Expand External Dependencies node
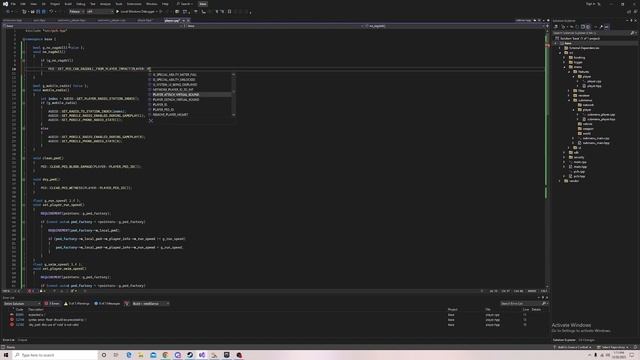 point(560,48)
